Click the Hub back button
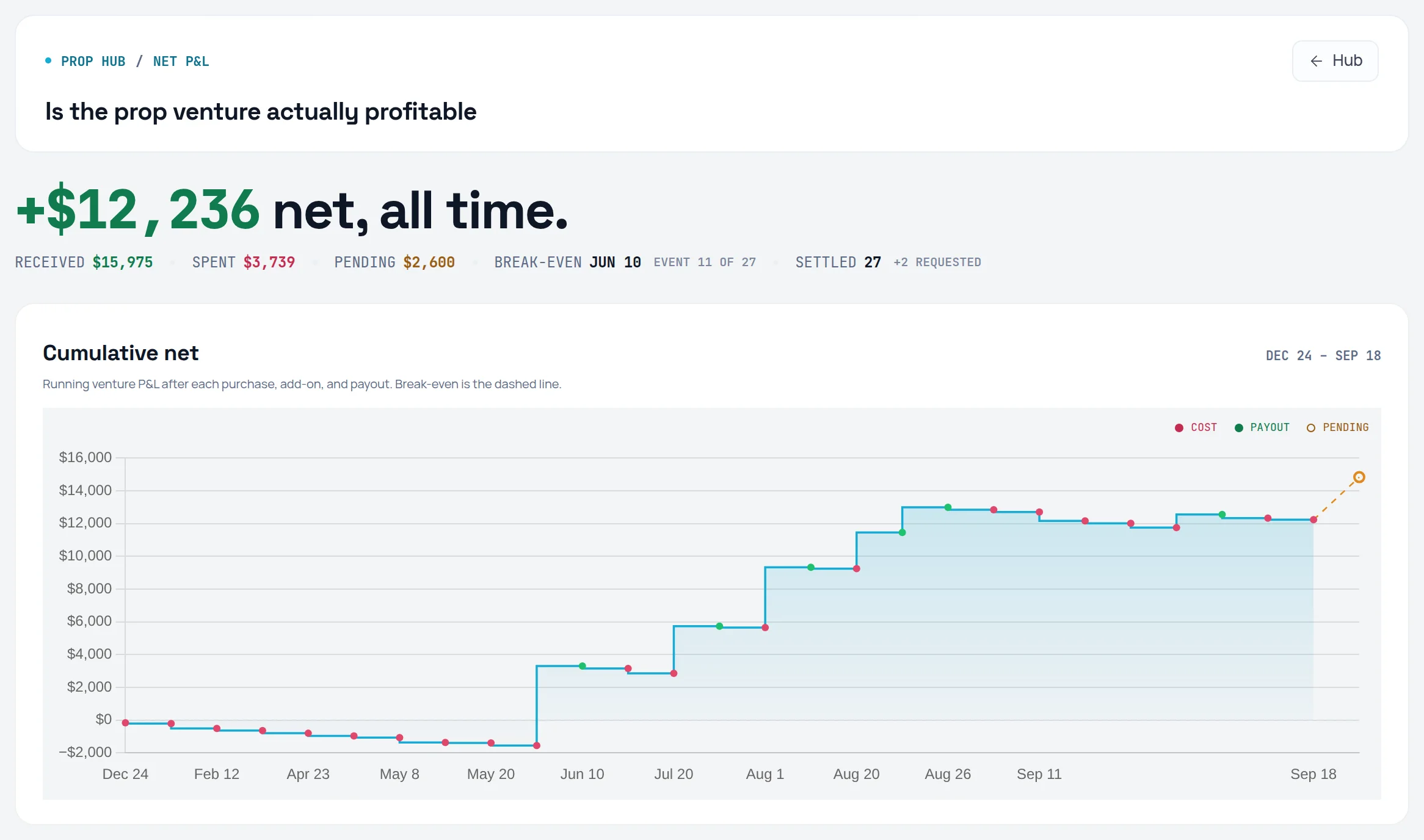This screenshot has width=1424, height=840. click(x=1335, y=61)
